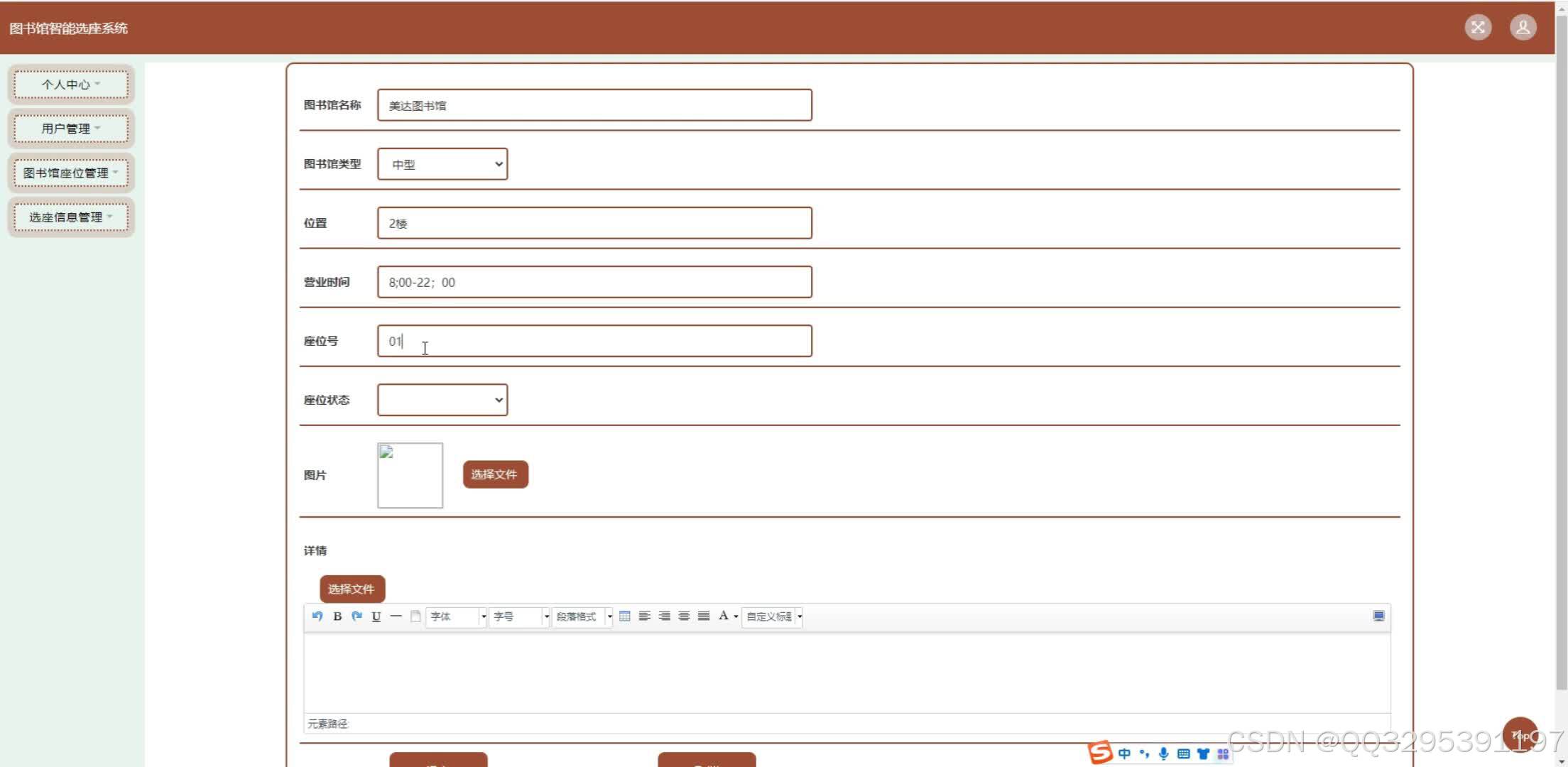1568x767 pixels.
Task: Click the 位置 field containing 2楼
Action: point(594,223)
